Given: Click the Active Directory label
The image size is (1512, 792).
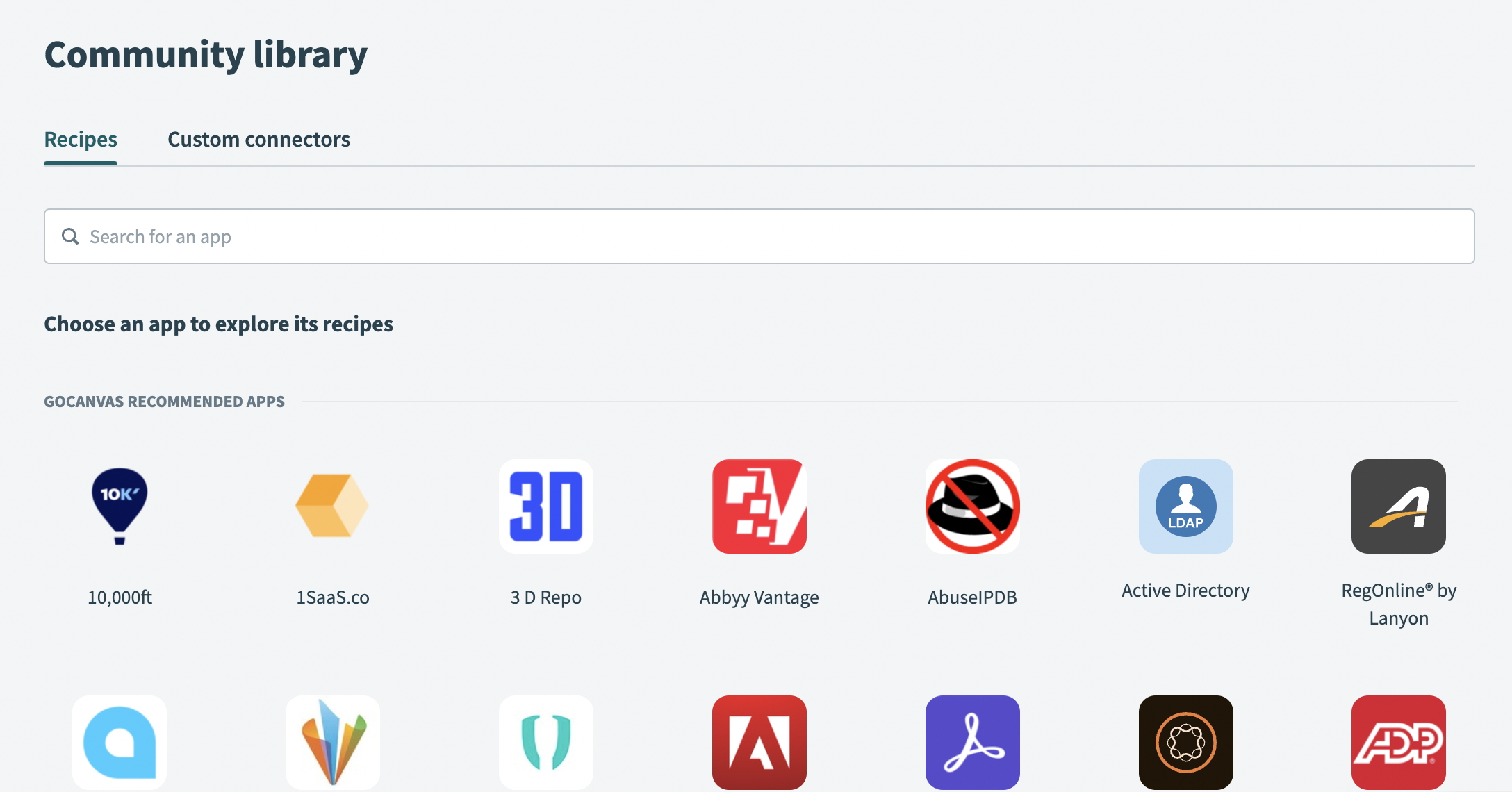Looking at the screenshot, I should tap(1186, 591).
